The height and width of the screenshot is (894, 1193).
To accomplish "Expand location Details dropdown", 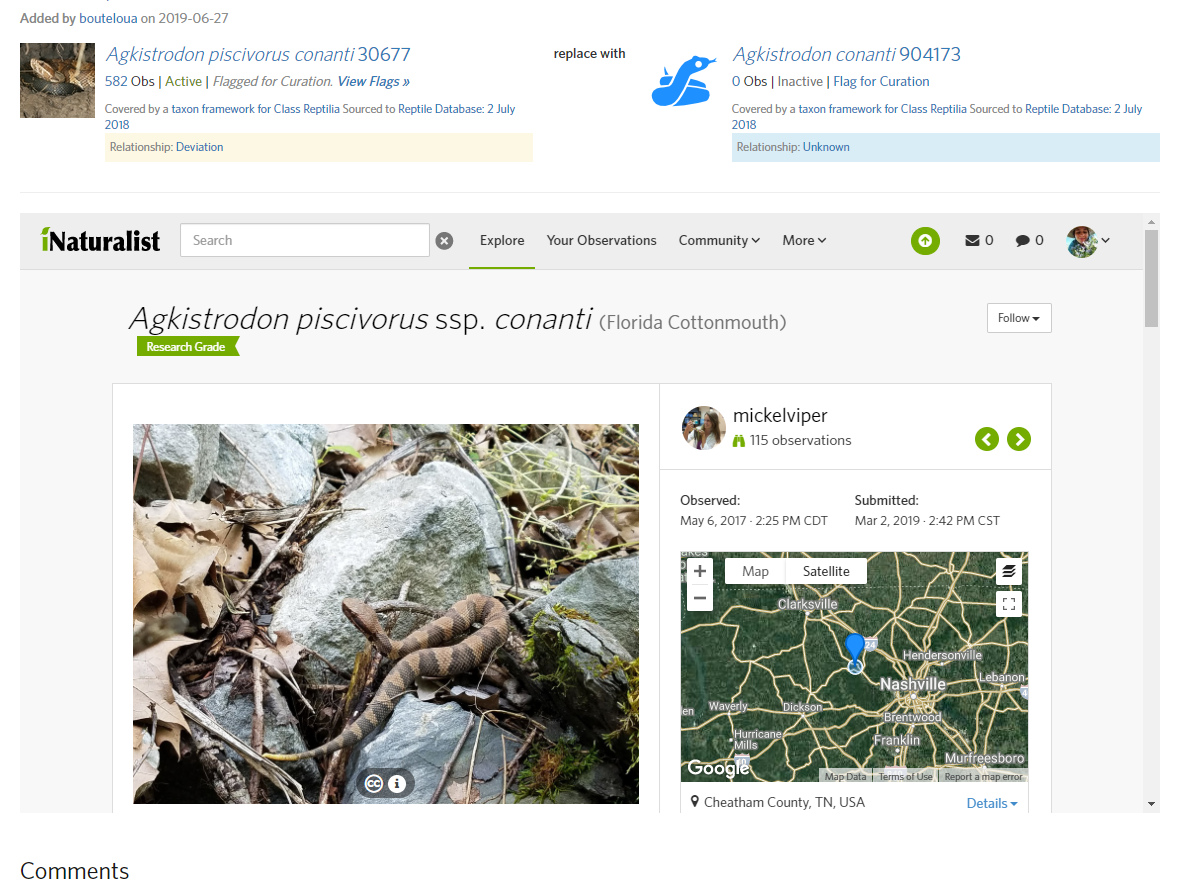I will coord(991,803).
